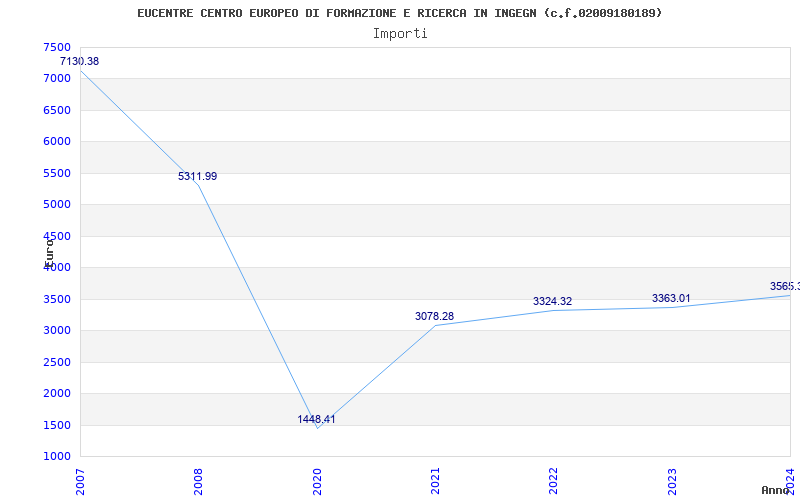Click the 1500 y-axis tick label
Viewport: 800px width, 500px height.
pyautogui.click(x=57, y=426)
